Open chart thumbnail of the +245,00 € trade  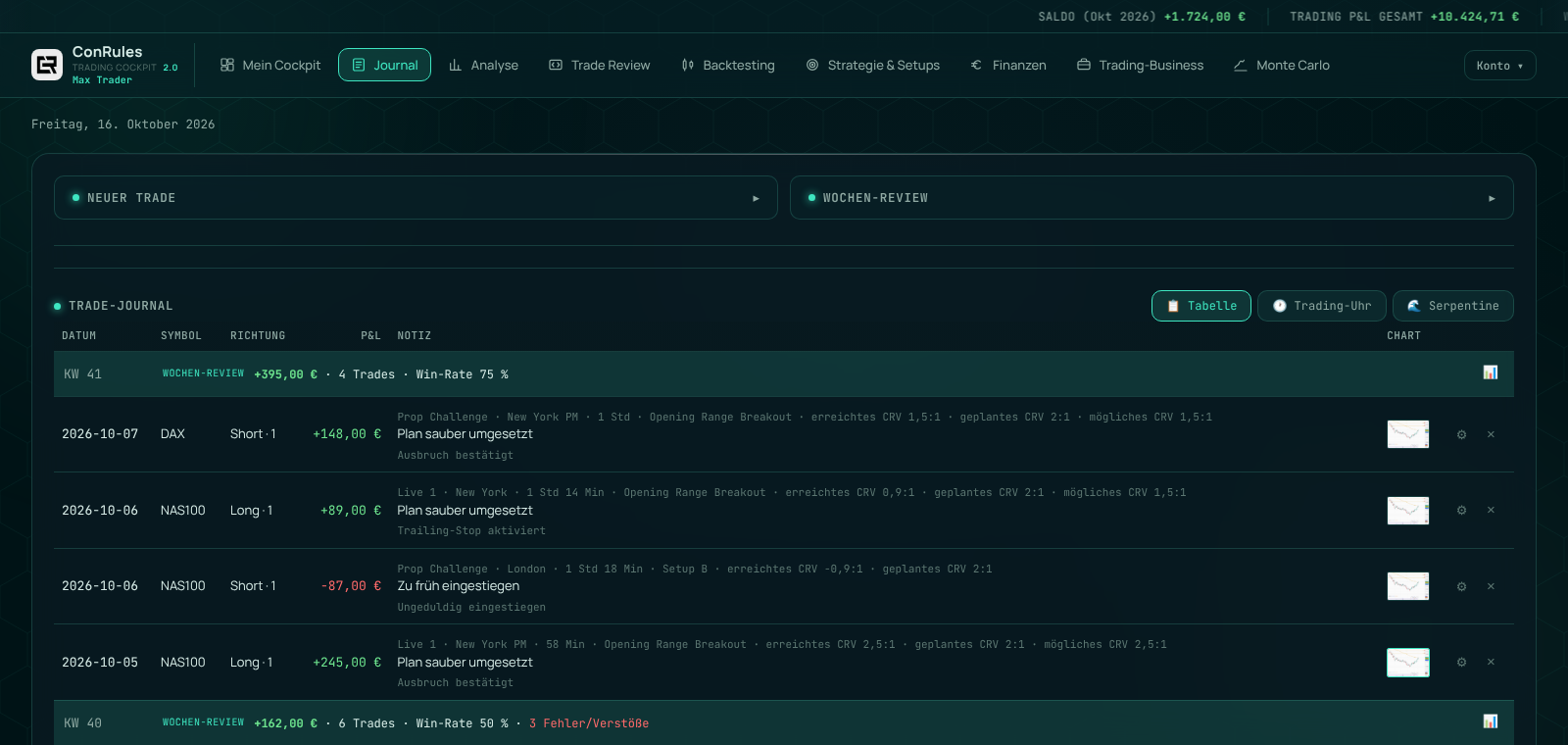1408,662
